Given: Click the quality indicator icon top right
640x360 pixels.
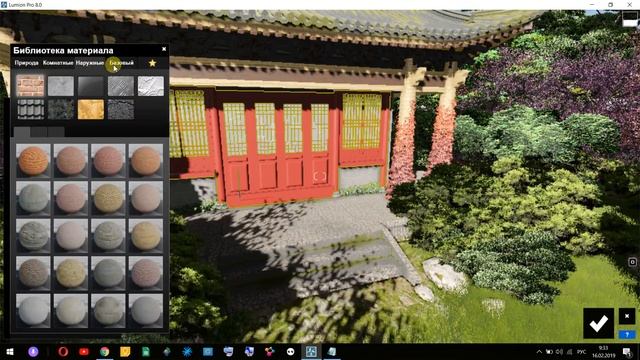Looking at the screenshot, I should tap(630, 19).
